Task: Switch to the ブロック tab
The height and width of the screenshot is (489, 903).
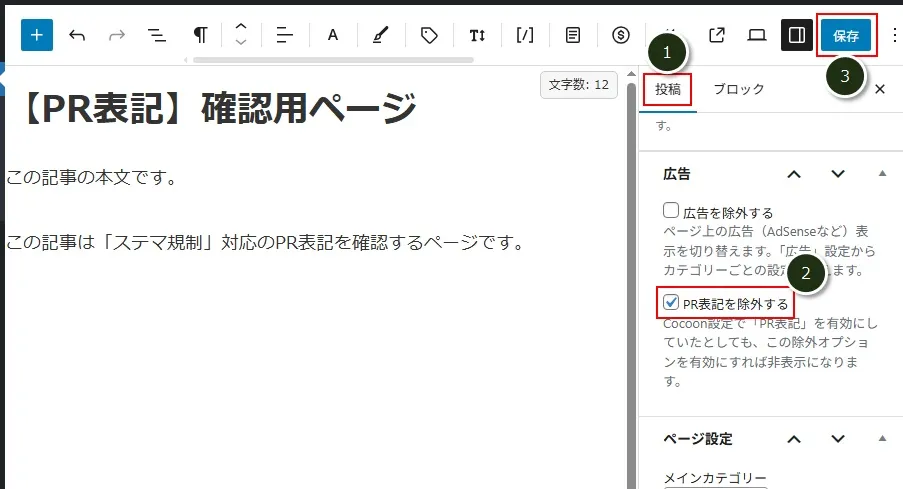Action: point(738,89)
